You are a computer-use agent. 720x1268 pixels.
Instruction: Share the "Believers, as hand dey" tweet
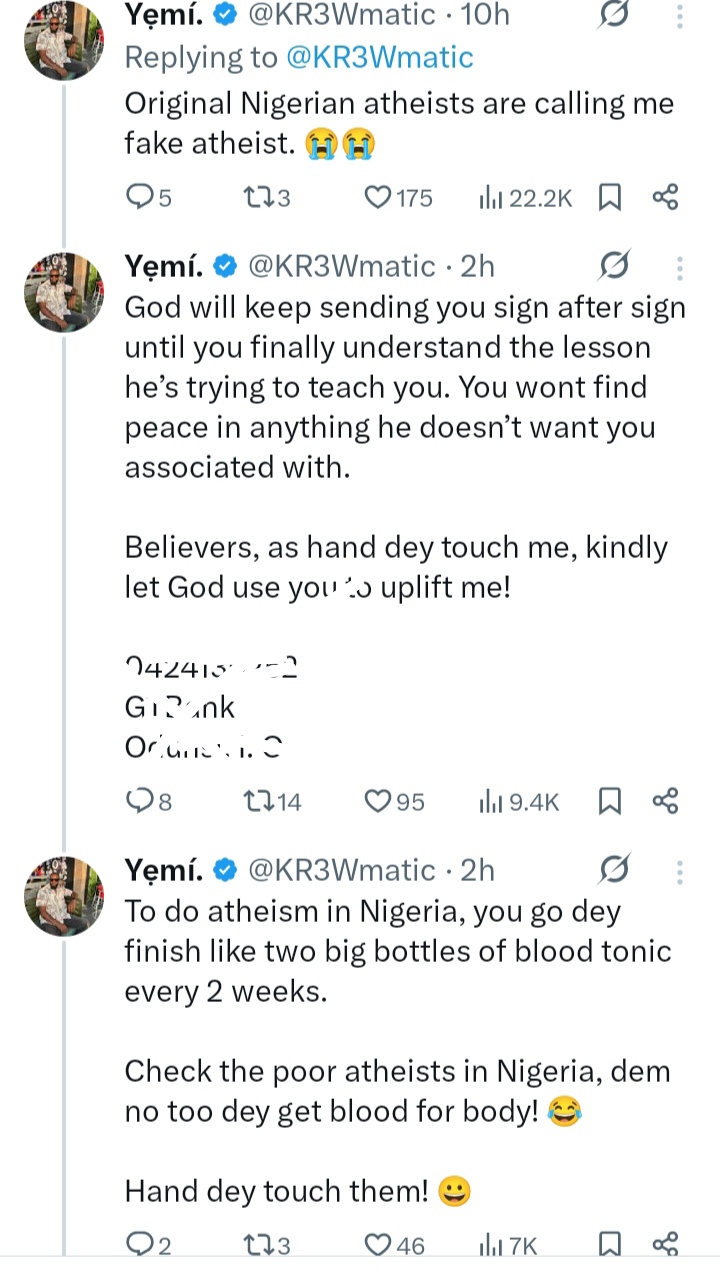(x=665, y=800)
